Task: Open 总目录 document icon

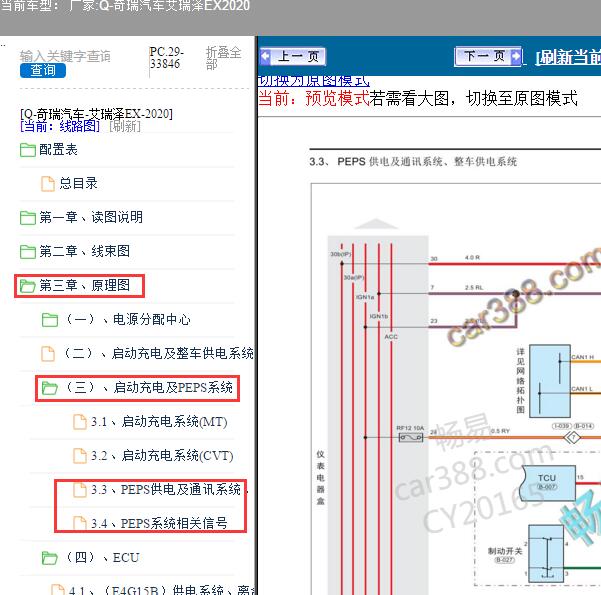Action: [x=48, y=184]
